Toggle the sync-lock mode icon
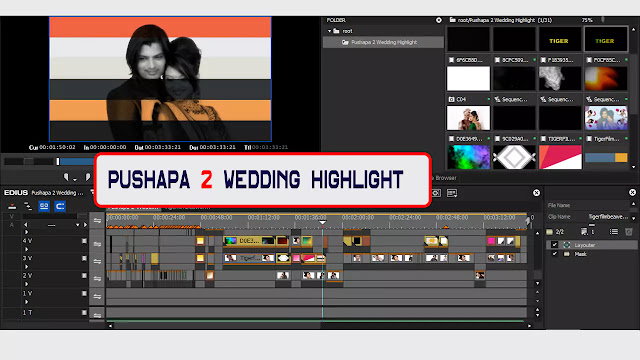This screenshot has height=360, width=640. pos(28,207)
